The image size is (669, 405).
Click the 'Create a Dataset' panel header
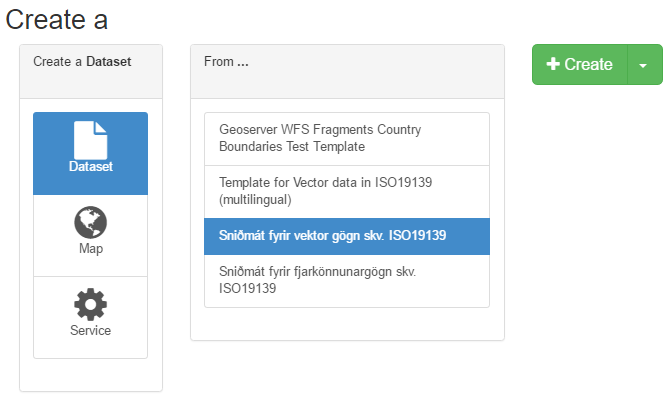click(82, 62)
